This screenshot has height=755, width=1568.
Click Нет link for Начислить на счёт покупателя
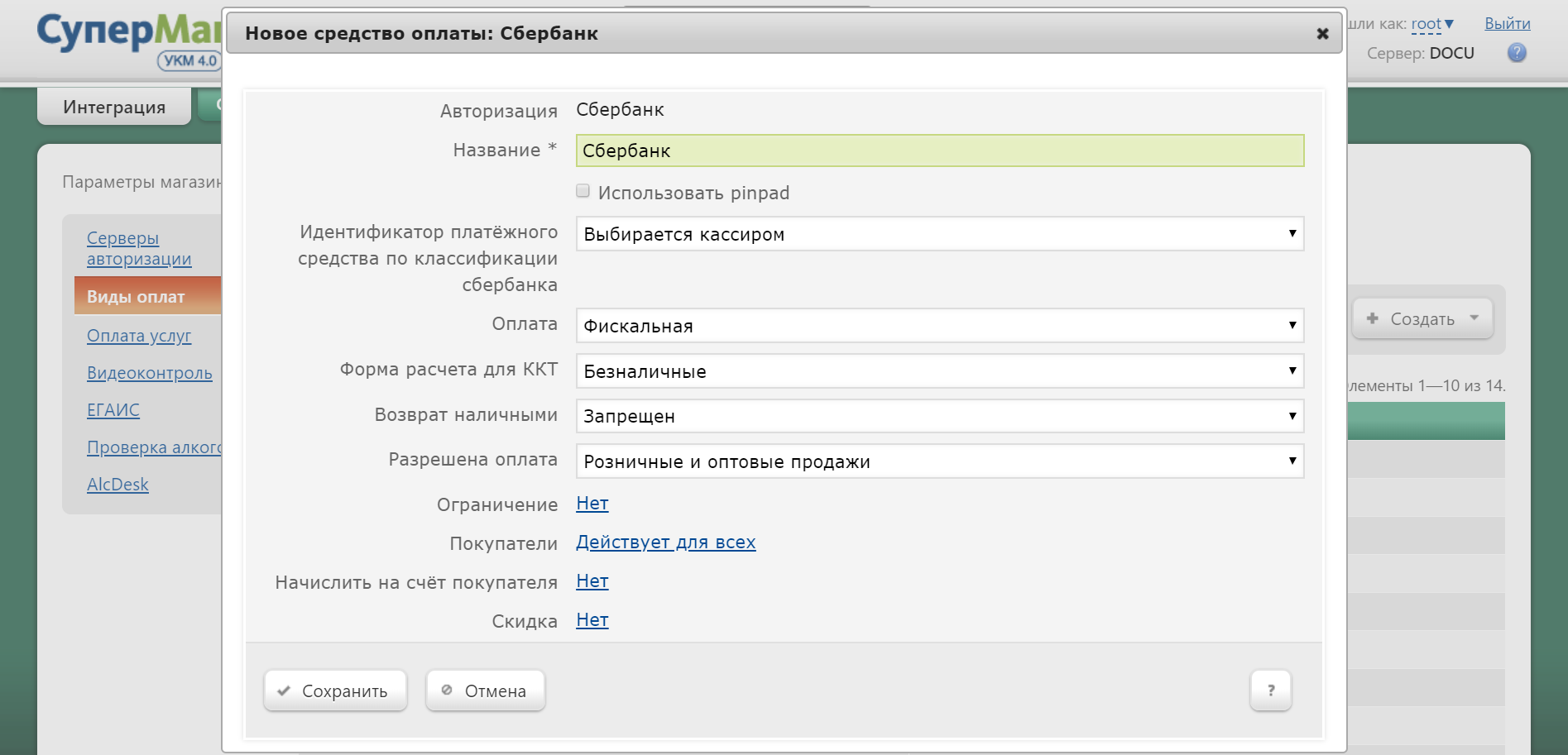coord(592,581)
